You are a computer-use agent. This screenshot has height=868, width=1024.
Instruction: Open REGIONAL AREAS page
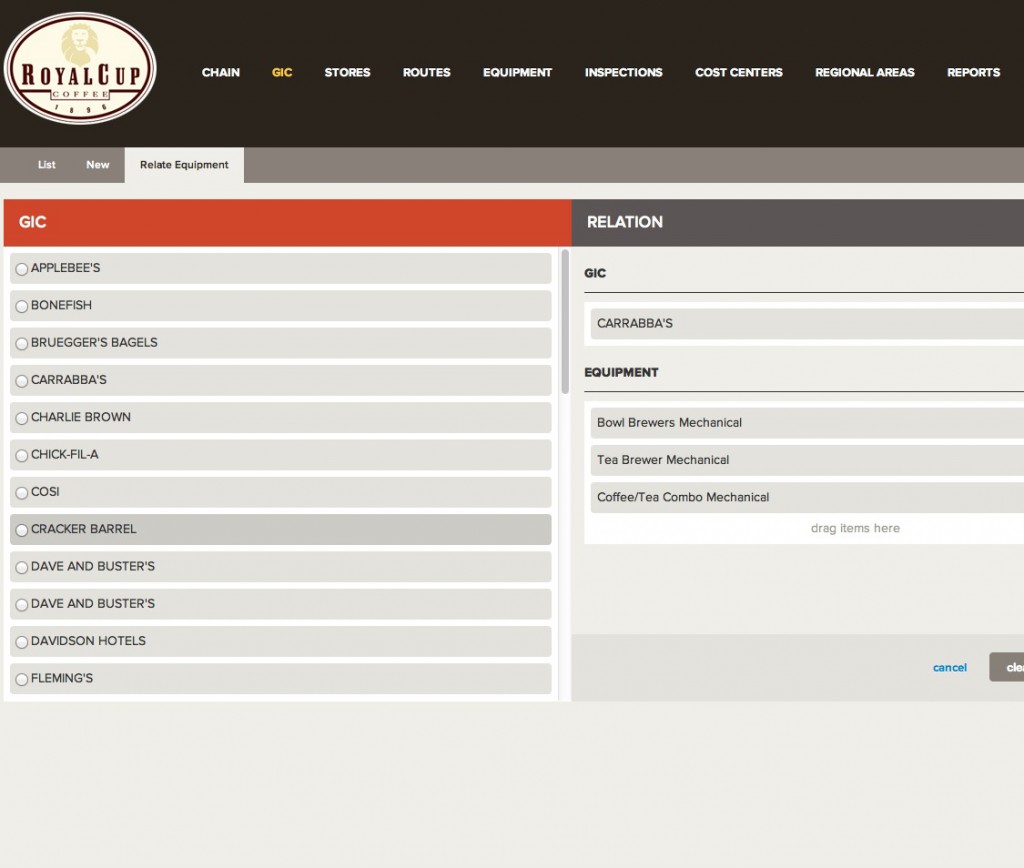pyautogui.click(x=865, y=72)
